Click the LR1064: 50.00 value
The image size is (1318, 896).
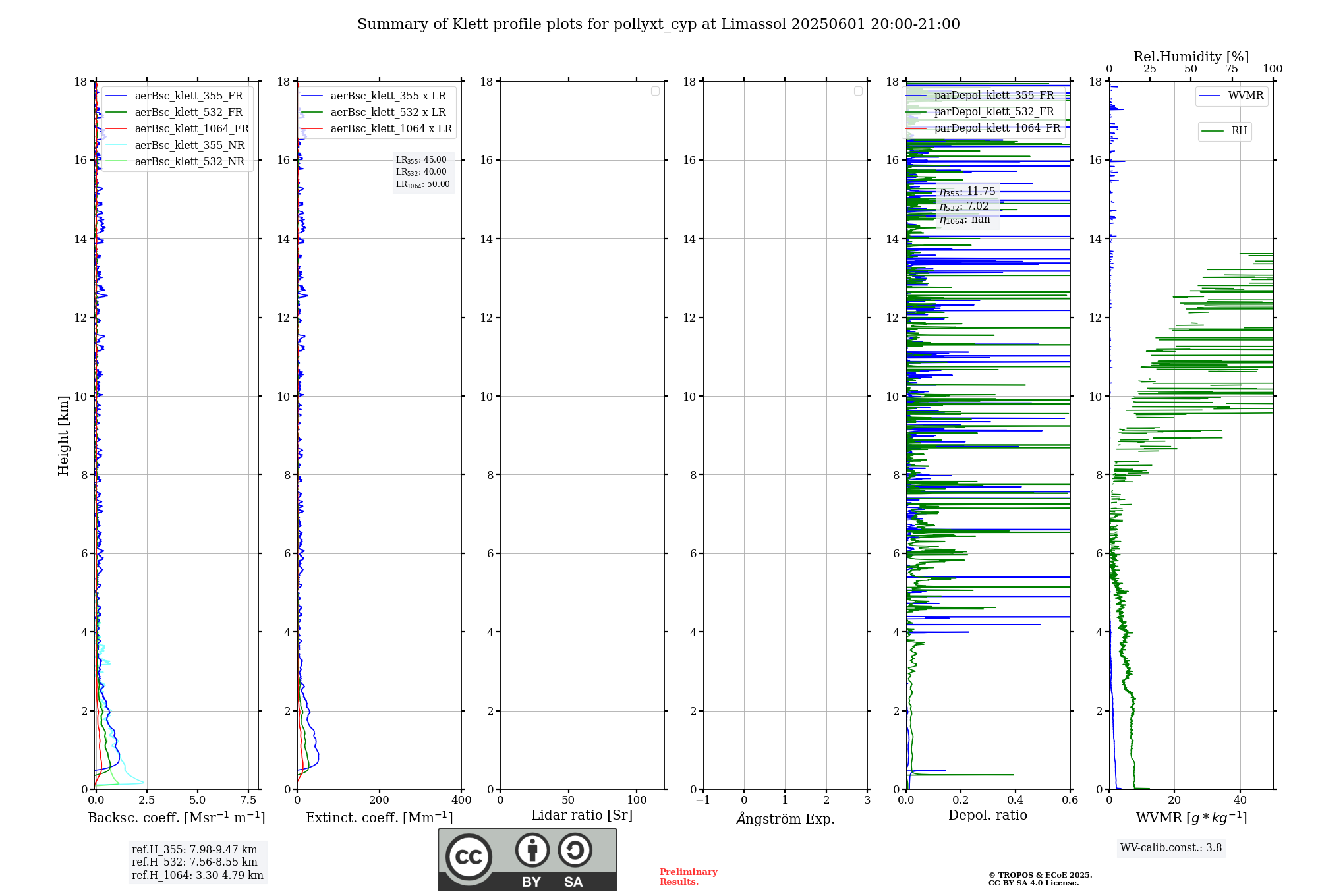point(423,184)
